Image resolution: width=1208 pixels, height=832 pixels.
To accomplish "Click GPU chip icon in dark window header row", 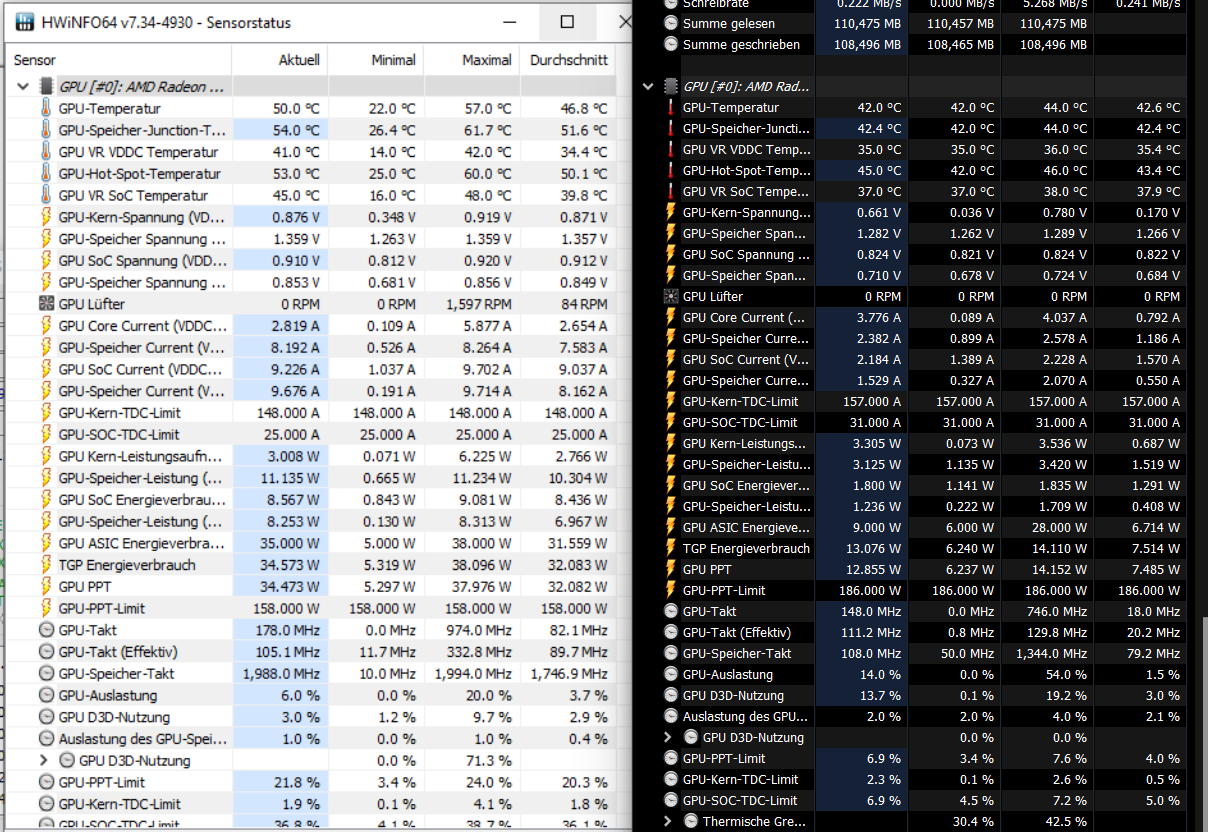I will [x=671, y=86].
